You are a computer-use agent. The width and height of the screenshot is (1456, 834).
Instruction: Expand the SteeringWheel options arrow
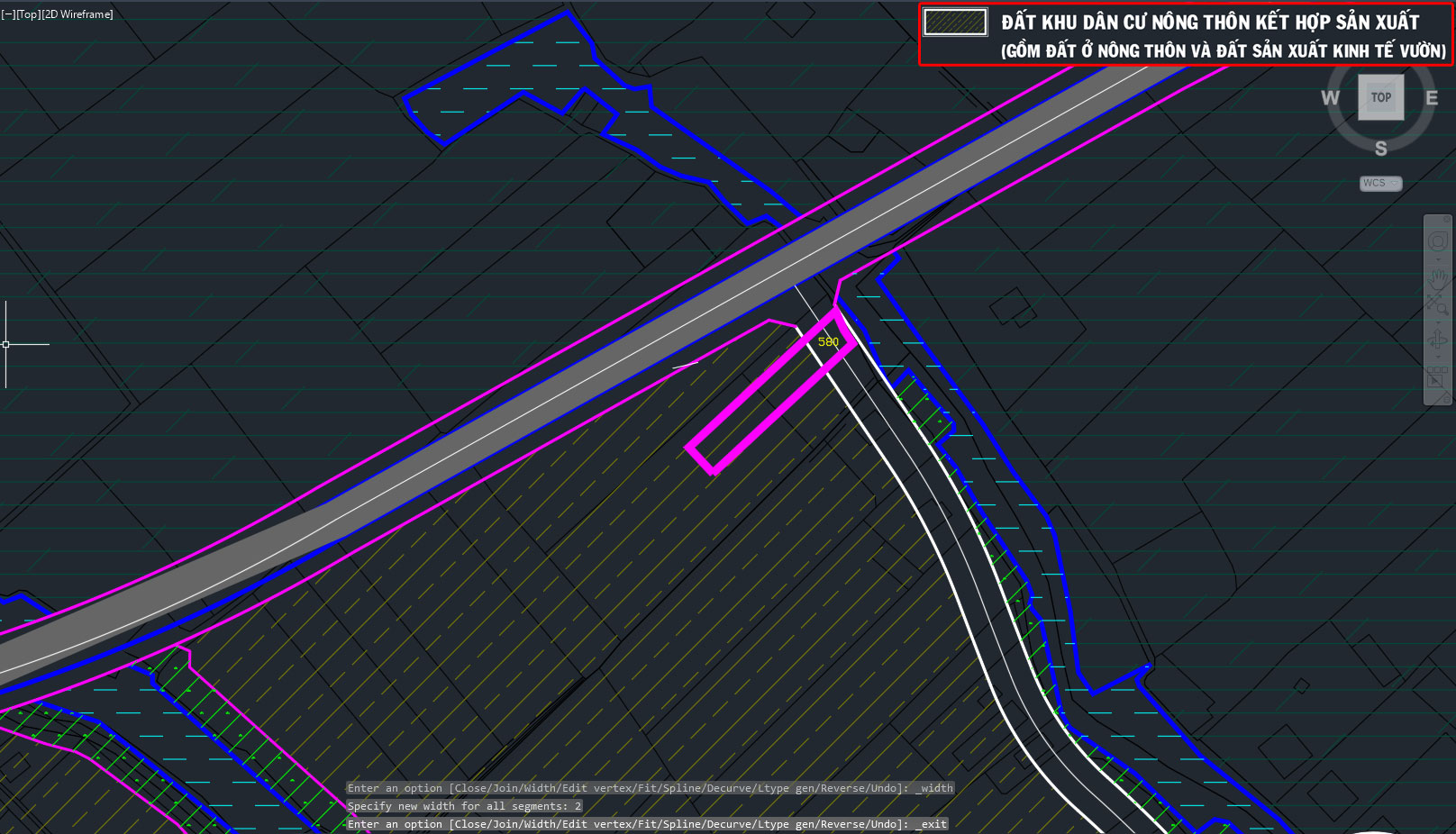pyautogui.click(x=1438, y=259)
